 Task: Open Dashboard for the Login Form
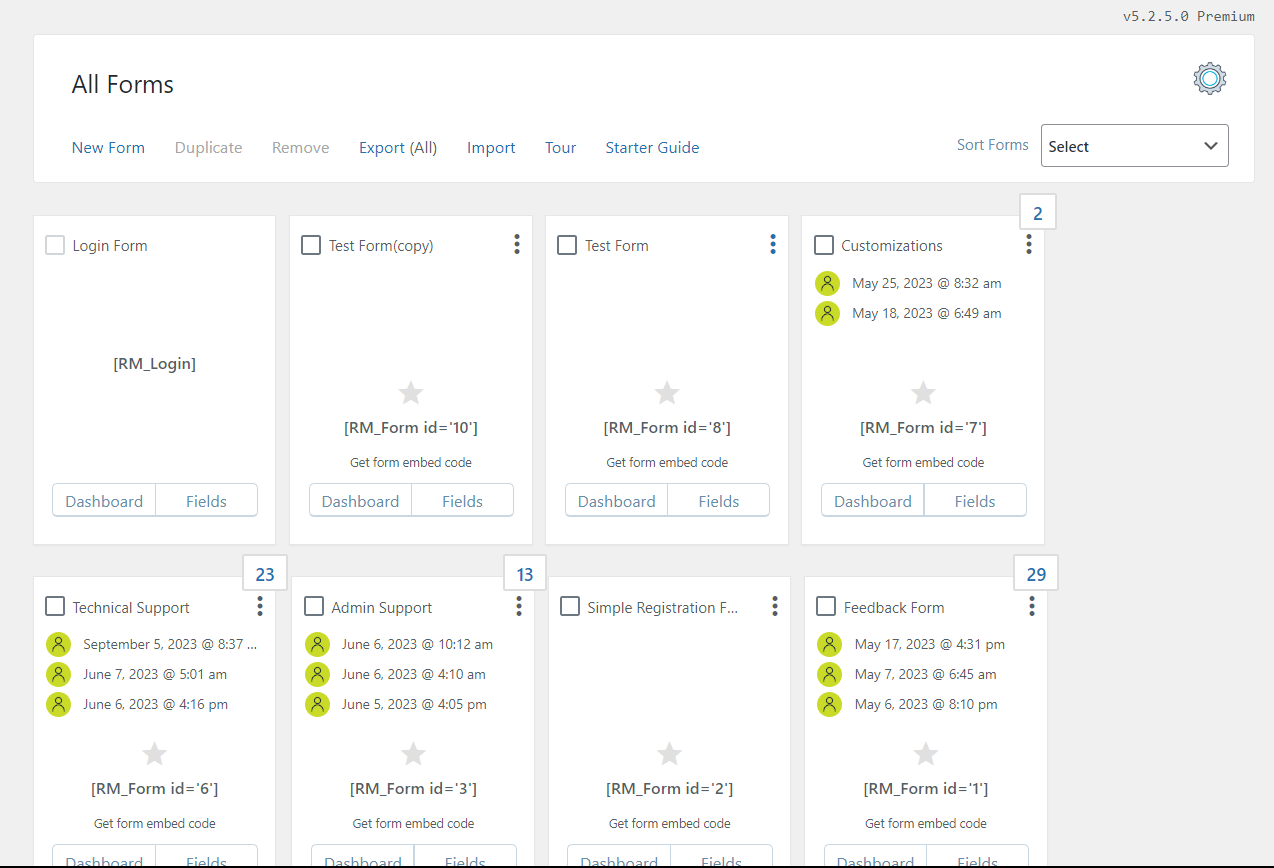click(104, 501)
